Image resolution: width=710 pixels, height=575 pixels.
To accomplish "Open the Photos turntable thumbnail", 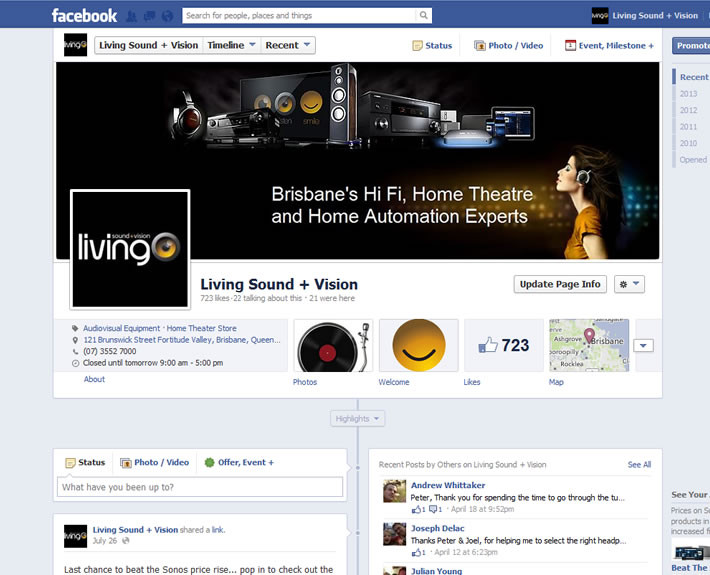I will (333, 345).
